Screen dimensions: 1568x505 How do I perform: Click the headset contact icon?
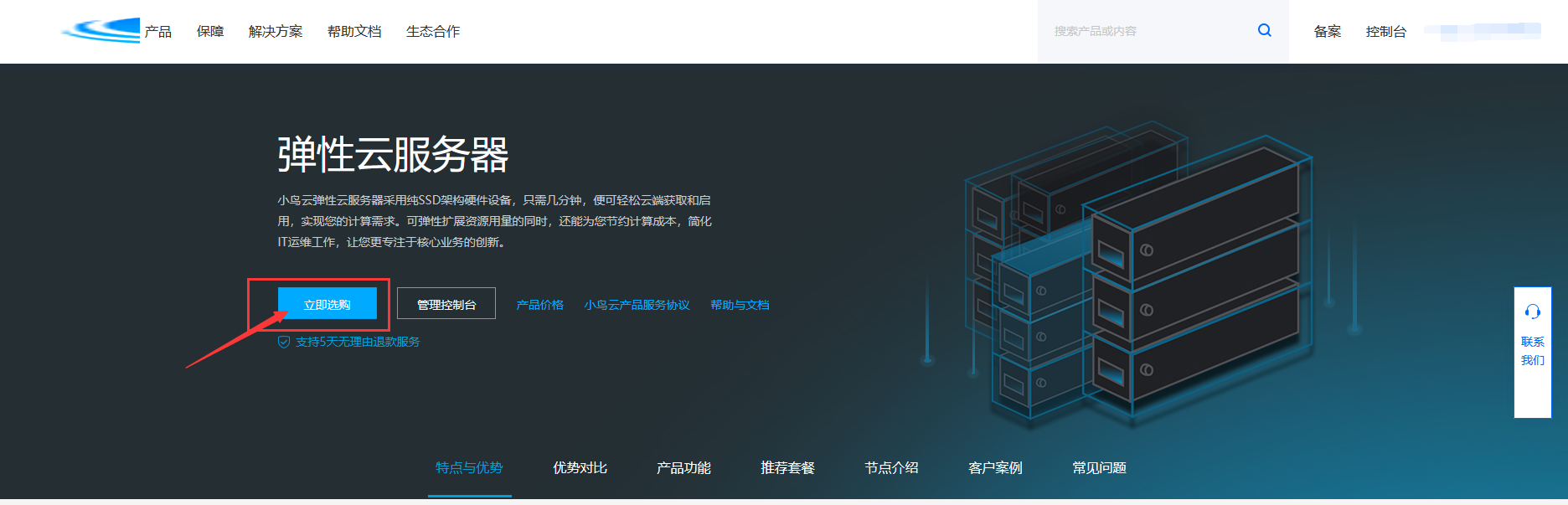(1533, 312)
